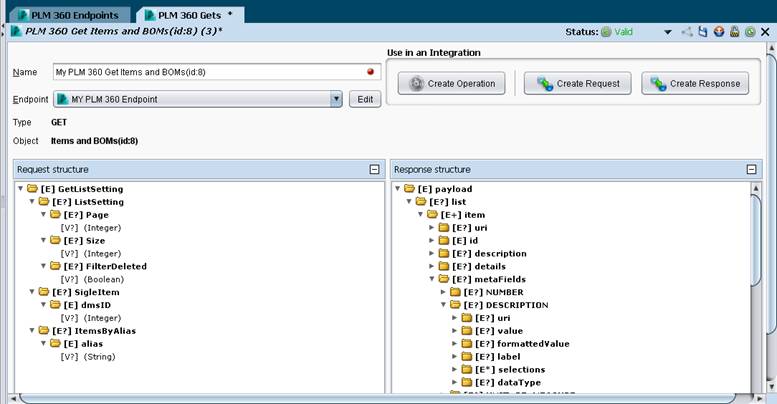
Task: Expand the details tree node
Action: pyautogui.click(x=432, y=266)
